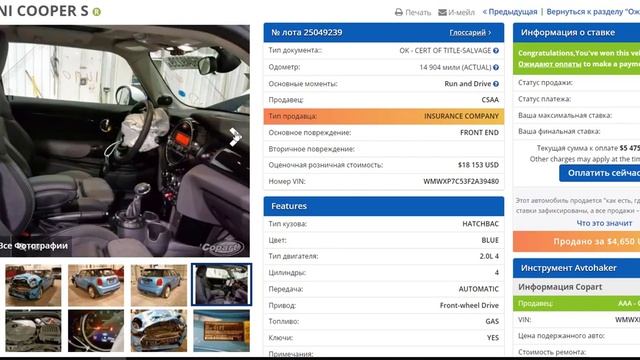
Task: Click the help icon beside Run and Drive
Action: [x=496, y=84]
